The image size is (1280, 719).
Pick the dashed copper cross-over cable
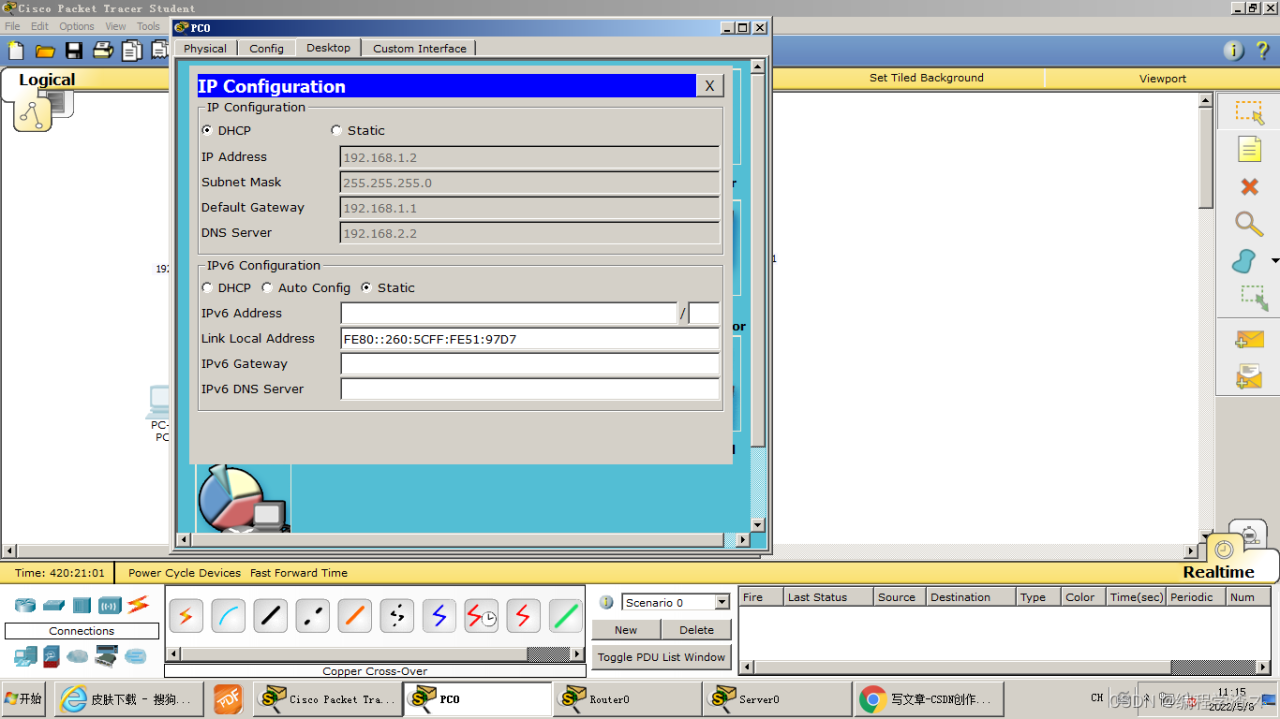(312, 616)
